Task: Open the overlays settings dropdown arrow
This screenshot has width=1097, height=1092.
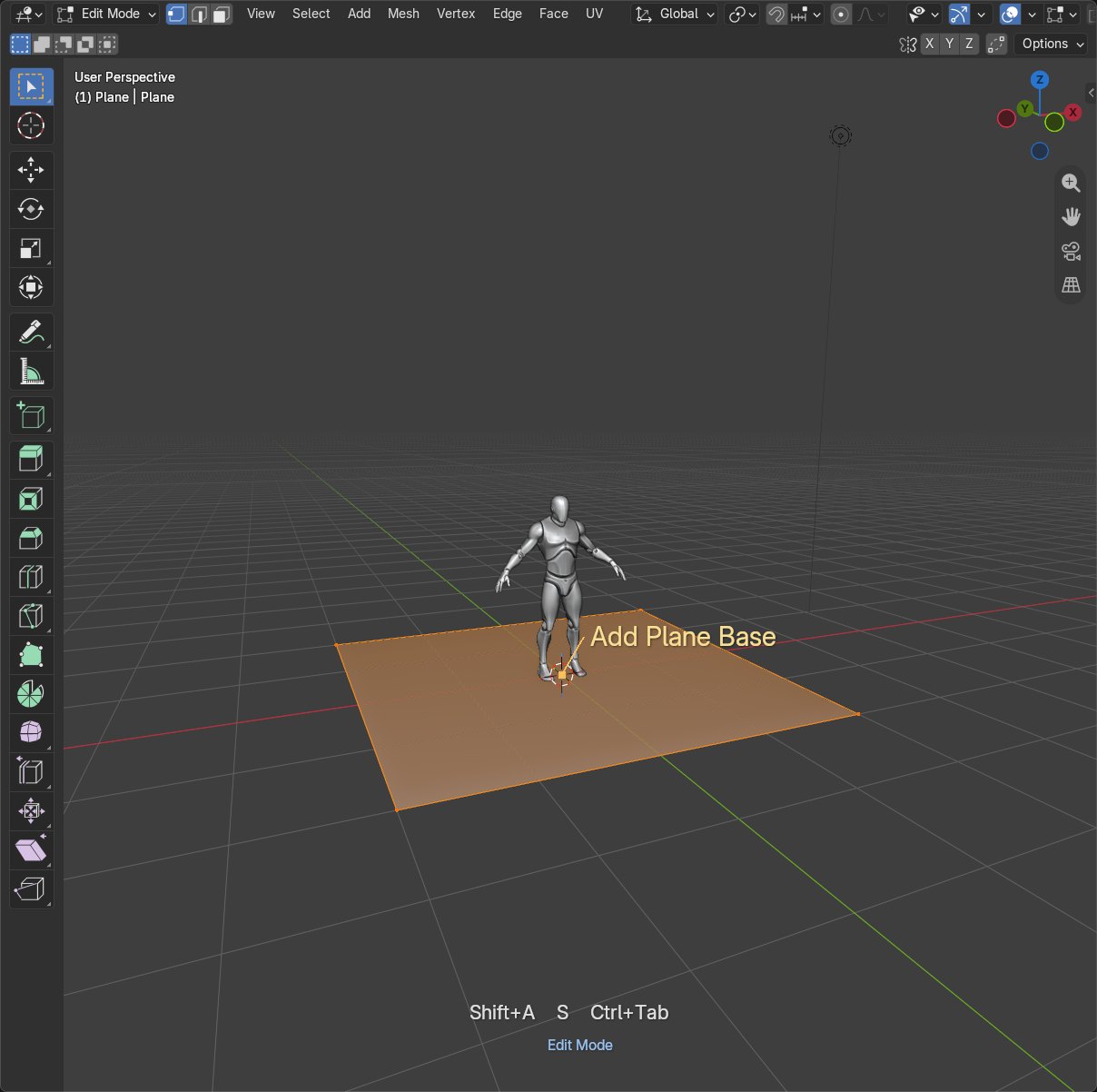Action: coord(1032,14)
